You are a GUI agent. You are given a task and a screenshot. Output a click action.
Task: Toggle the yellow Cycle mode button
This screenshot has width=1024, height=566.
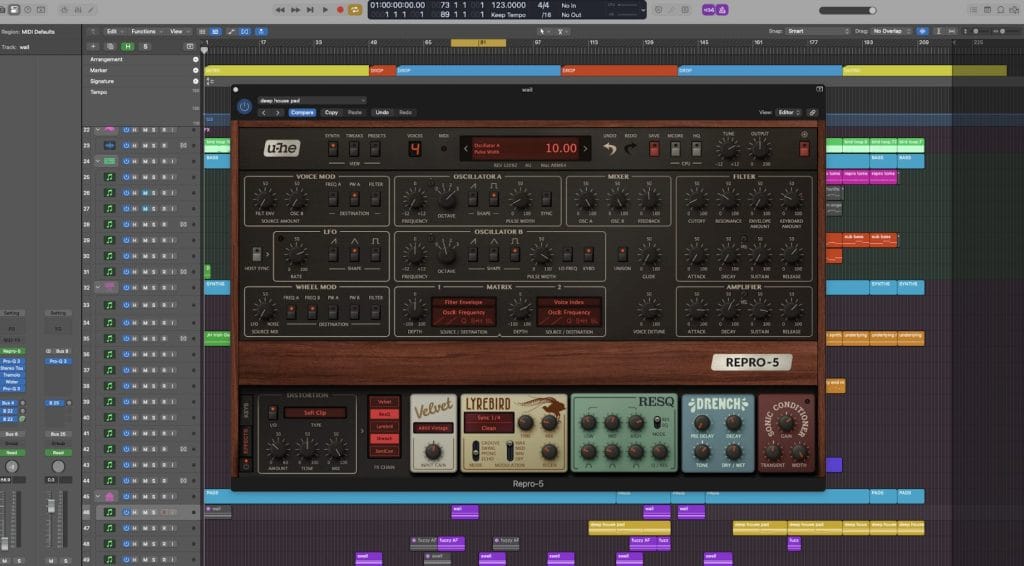click(x=355, y=10)
